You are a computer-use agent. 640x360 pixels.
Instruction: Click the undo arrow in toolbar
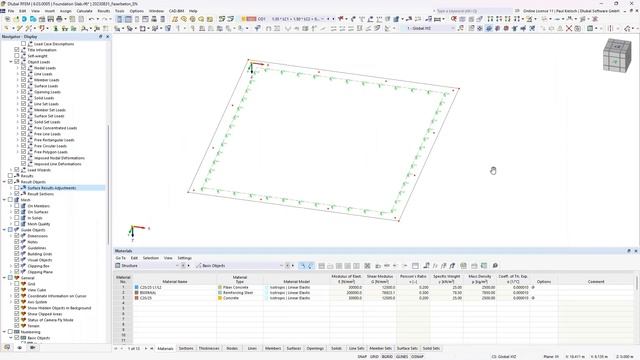91,19
